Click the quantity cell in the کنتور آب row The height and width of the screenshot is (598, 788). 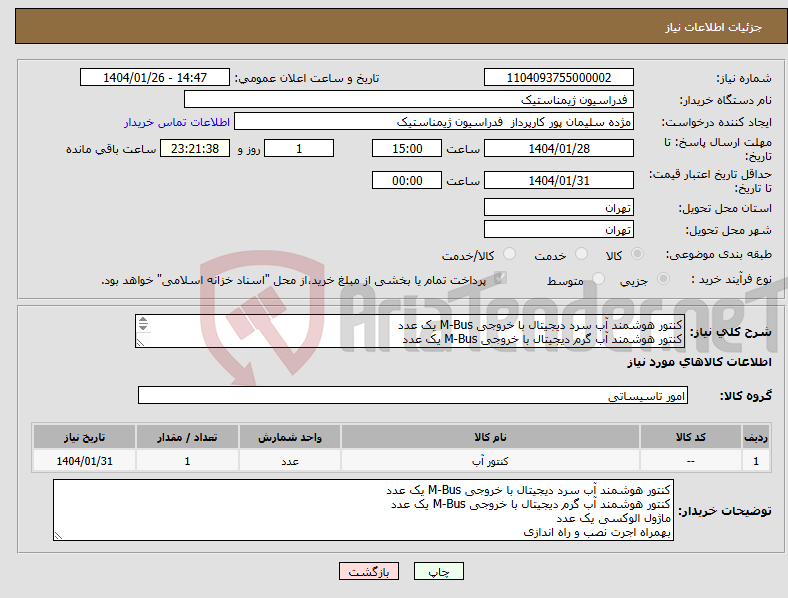[x=187, y=460]
